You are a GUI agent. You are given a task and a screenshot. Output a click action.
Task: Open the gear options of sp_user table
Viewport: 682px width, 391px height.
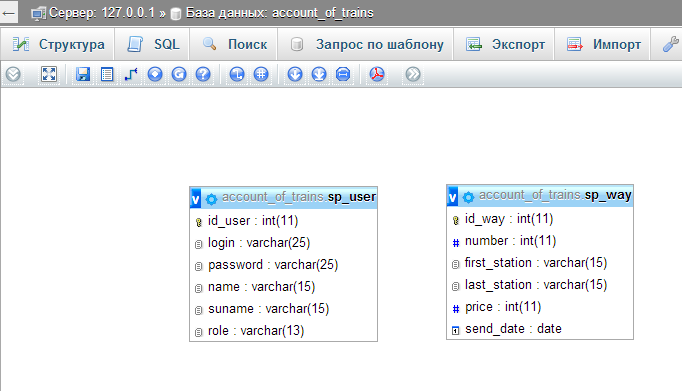[211, 199]
